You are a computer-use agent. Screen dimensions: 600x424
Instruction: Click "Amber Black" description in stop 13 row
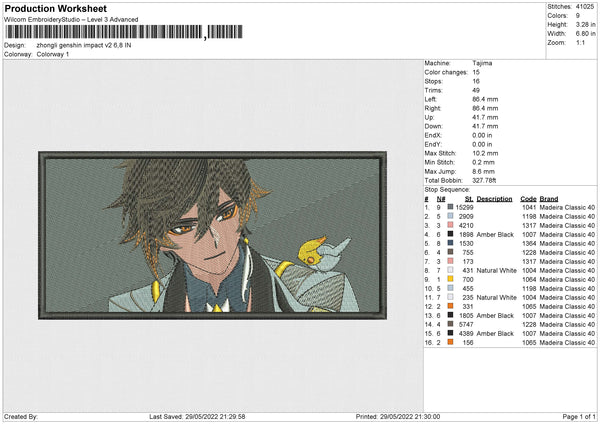(495, 316)
